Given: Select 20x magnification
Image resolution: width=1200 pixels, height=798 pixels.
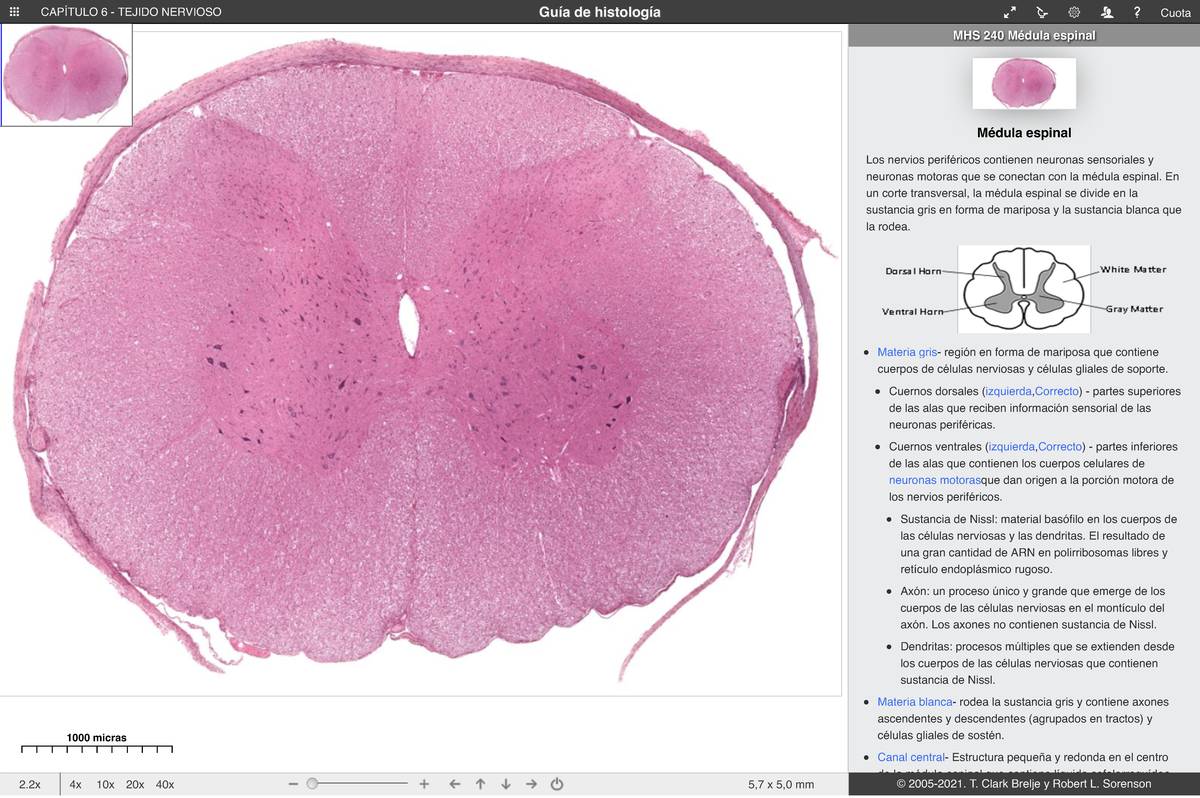Looking at the screenshot, I should [x=135, y=784].
